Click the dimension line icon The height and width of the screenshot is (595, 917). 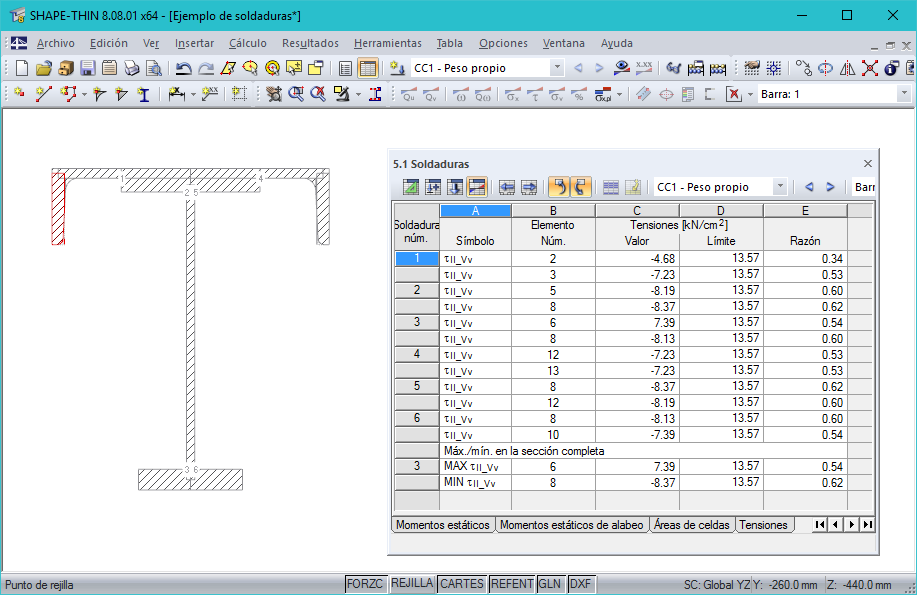point(176,94)
